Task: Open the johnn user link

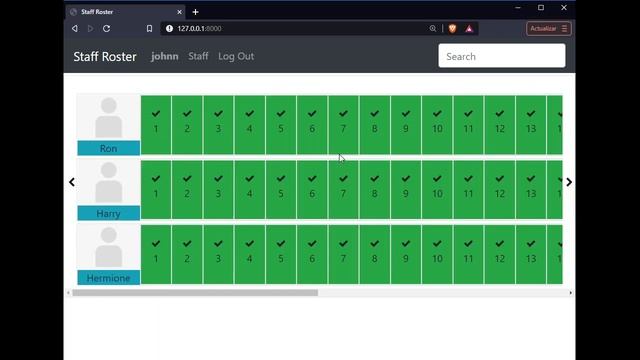Action: [x=164, y=56]
